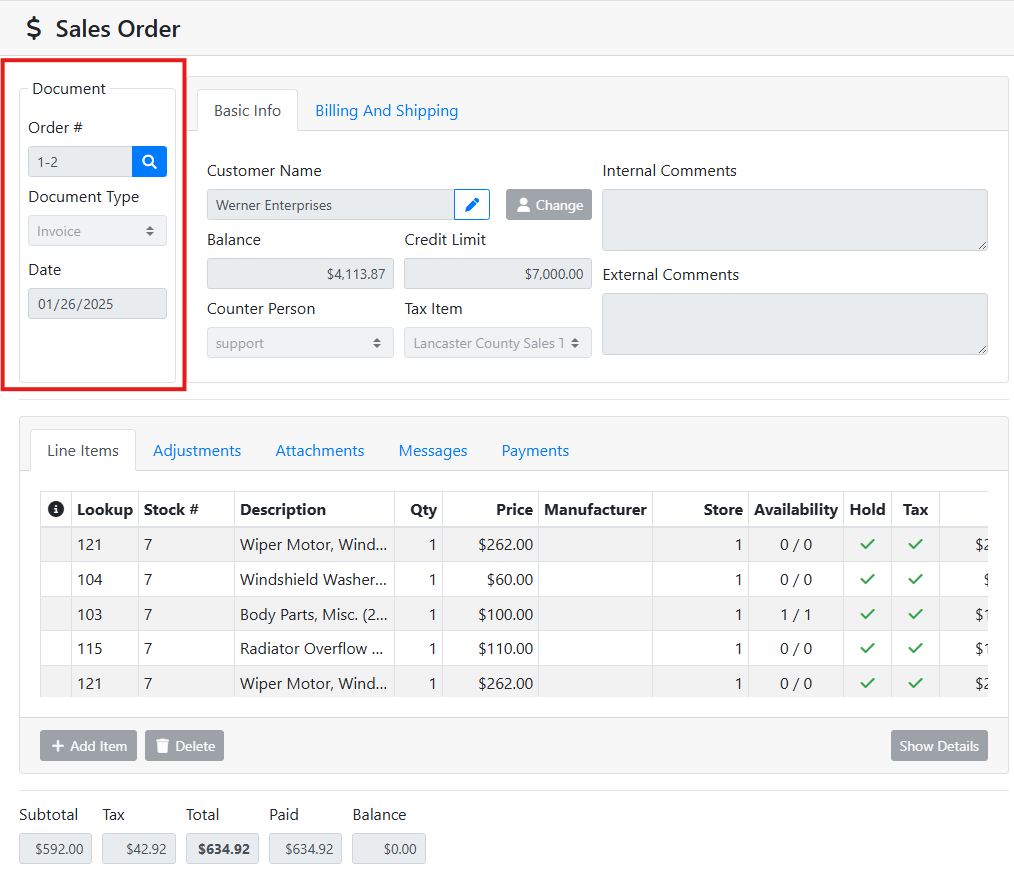Click the Order # search magnifier icon
Screen dimensions: 1014x888
[149, 162]
